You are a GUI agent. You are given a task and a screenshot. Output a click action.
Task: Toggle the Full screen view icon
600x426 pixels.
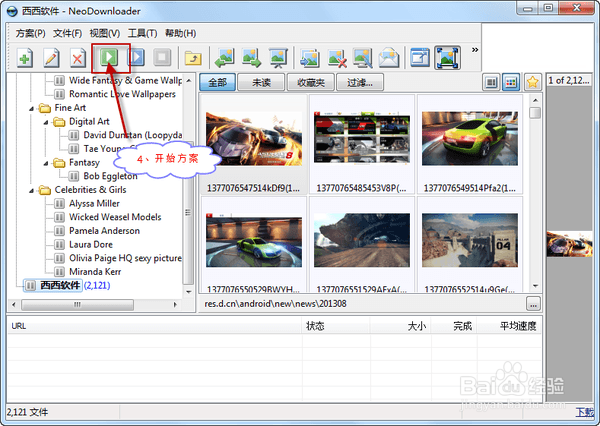pos(447,58)
